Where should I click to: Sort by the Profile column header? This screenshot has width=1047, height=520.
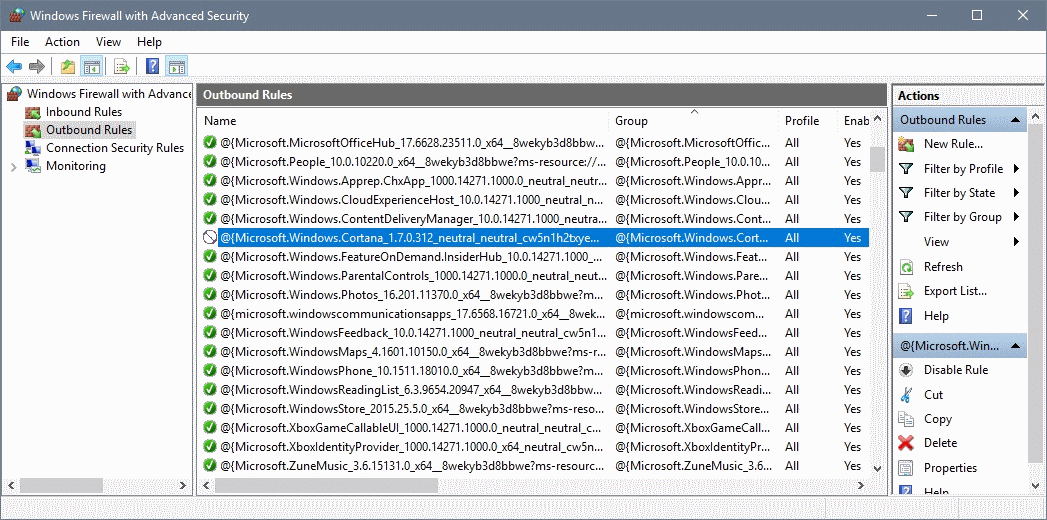coord(807,121)
